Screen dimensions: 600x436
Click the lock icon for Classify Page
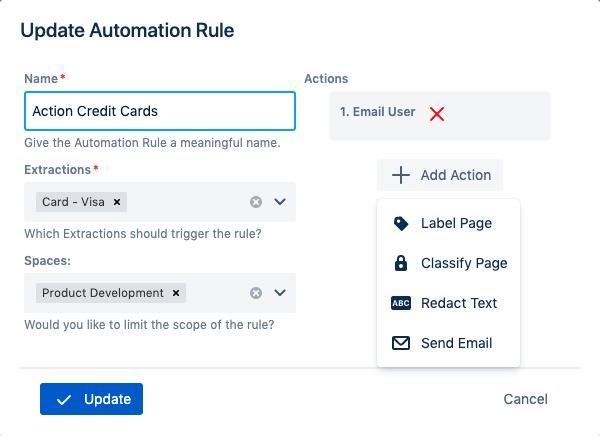tap(401, 263)
